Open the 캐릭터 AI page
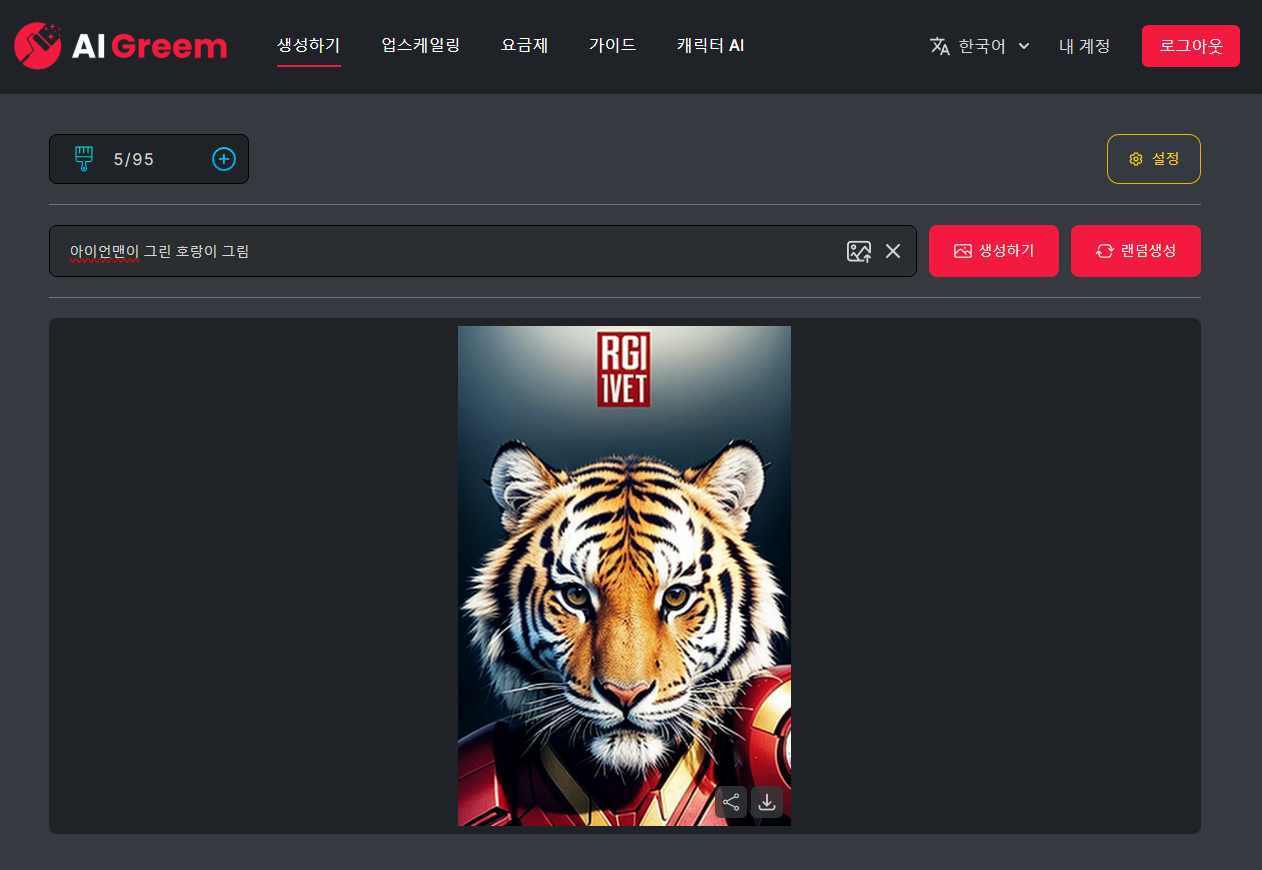The height and width of the screenshot is (870, 1262). (x=710, y=46)
